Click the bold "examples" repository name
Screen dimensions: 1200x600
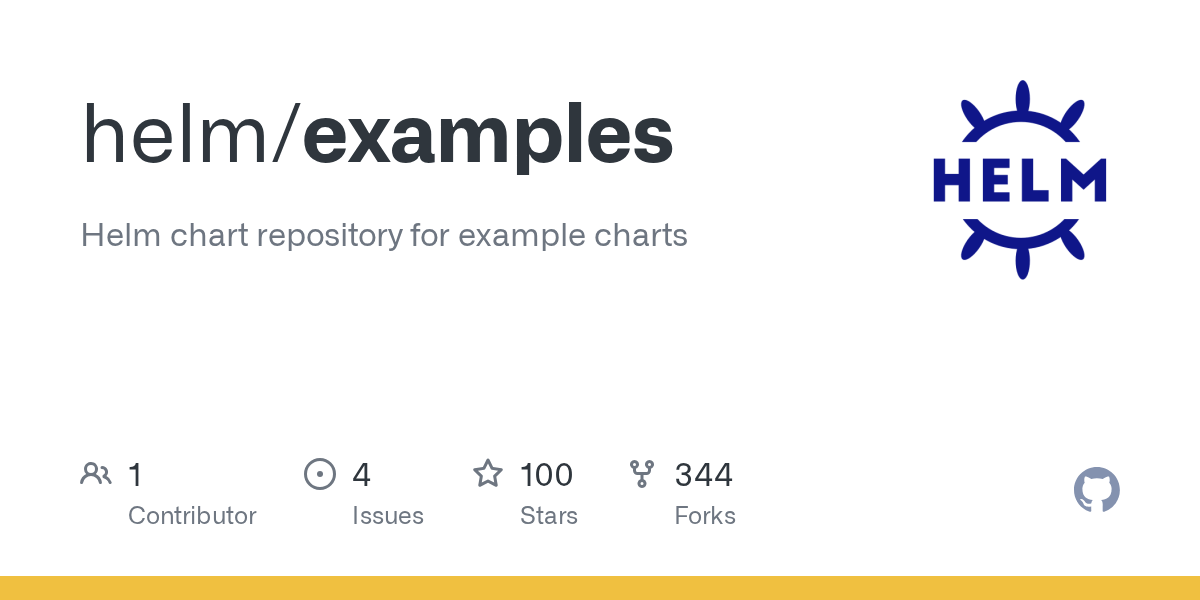(x=487, y=135)
